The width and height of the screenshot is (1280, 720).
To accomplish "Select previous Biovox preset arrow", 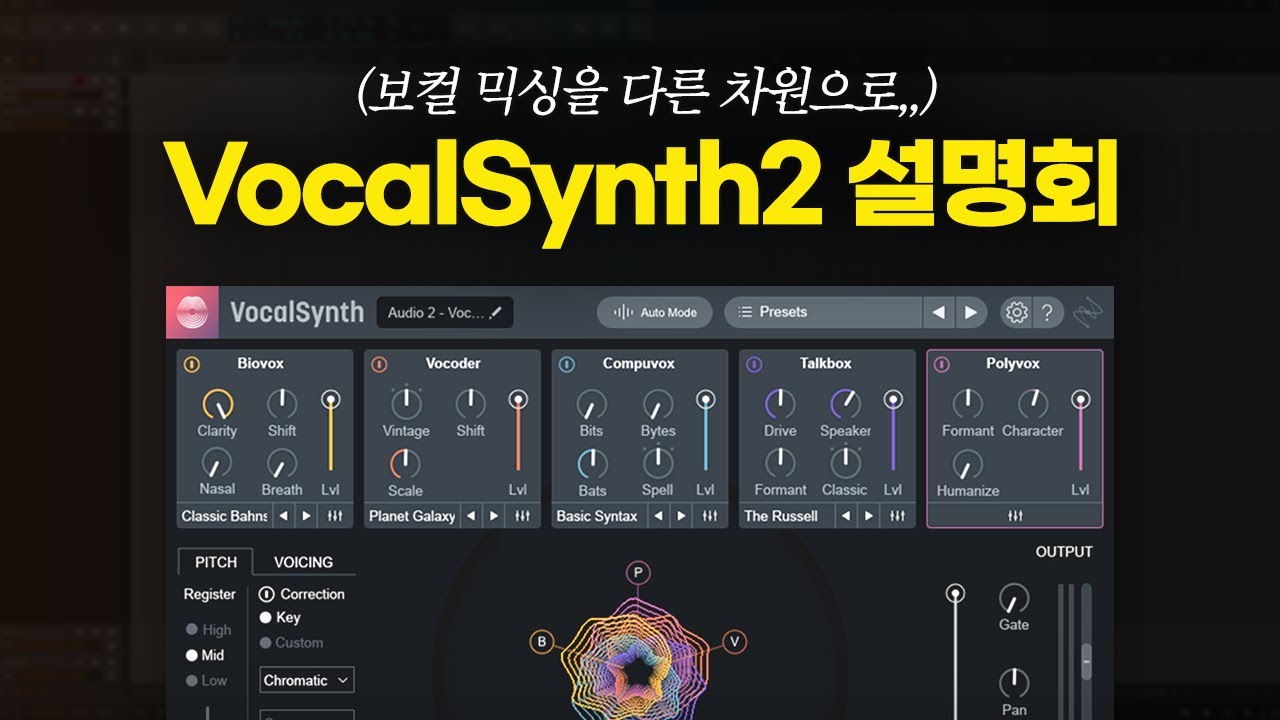I will click(283, 516).
